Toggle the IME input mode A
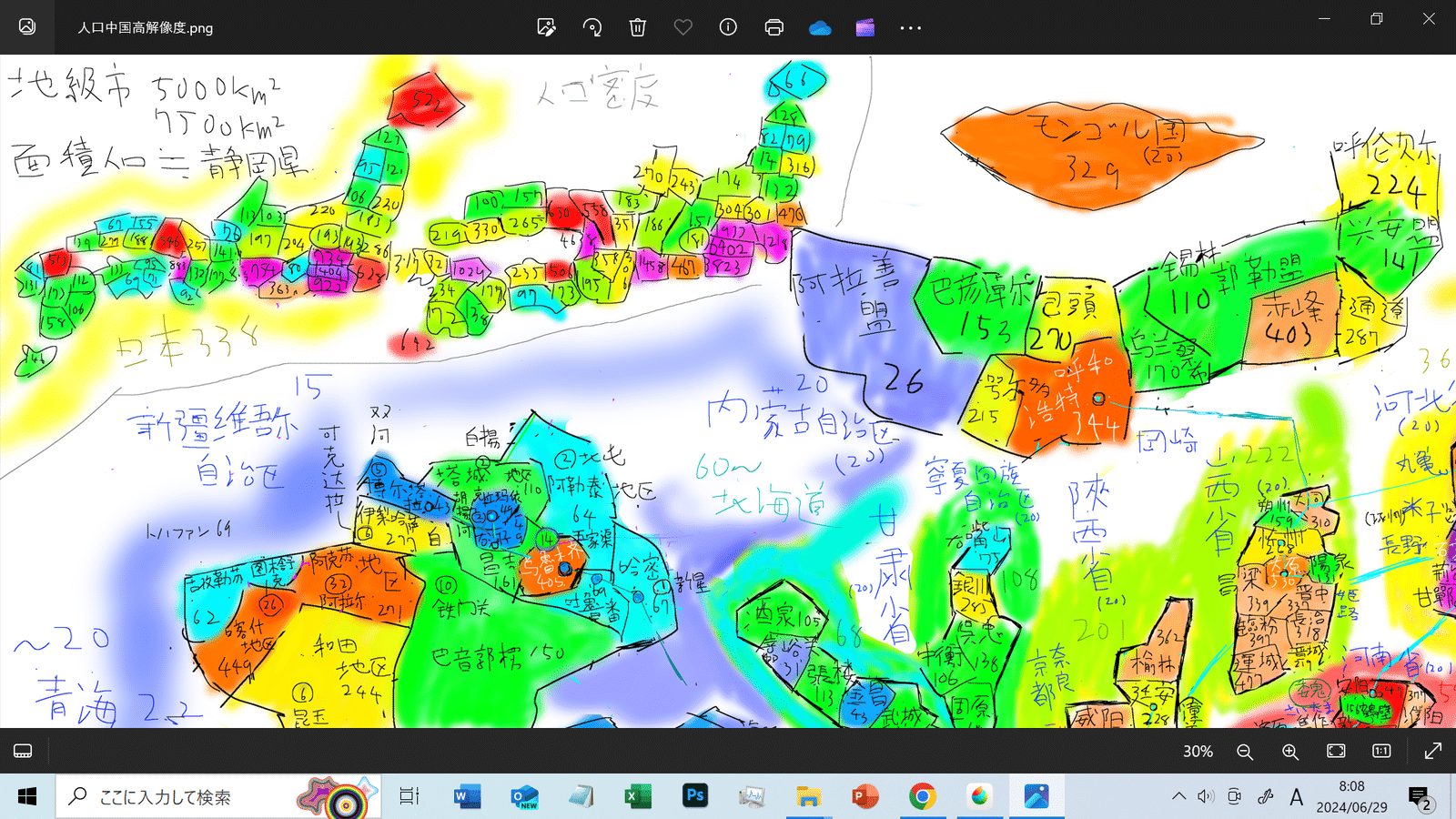Image resolution: width=1456 pixels, height=819 pixels. tap(1296, 797)
